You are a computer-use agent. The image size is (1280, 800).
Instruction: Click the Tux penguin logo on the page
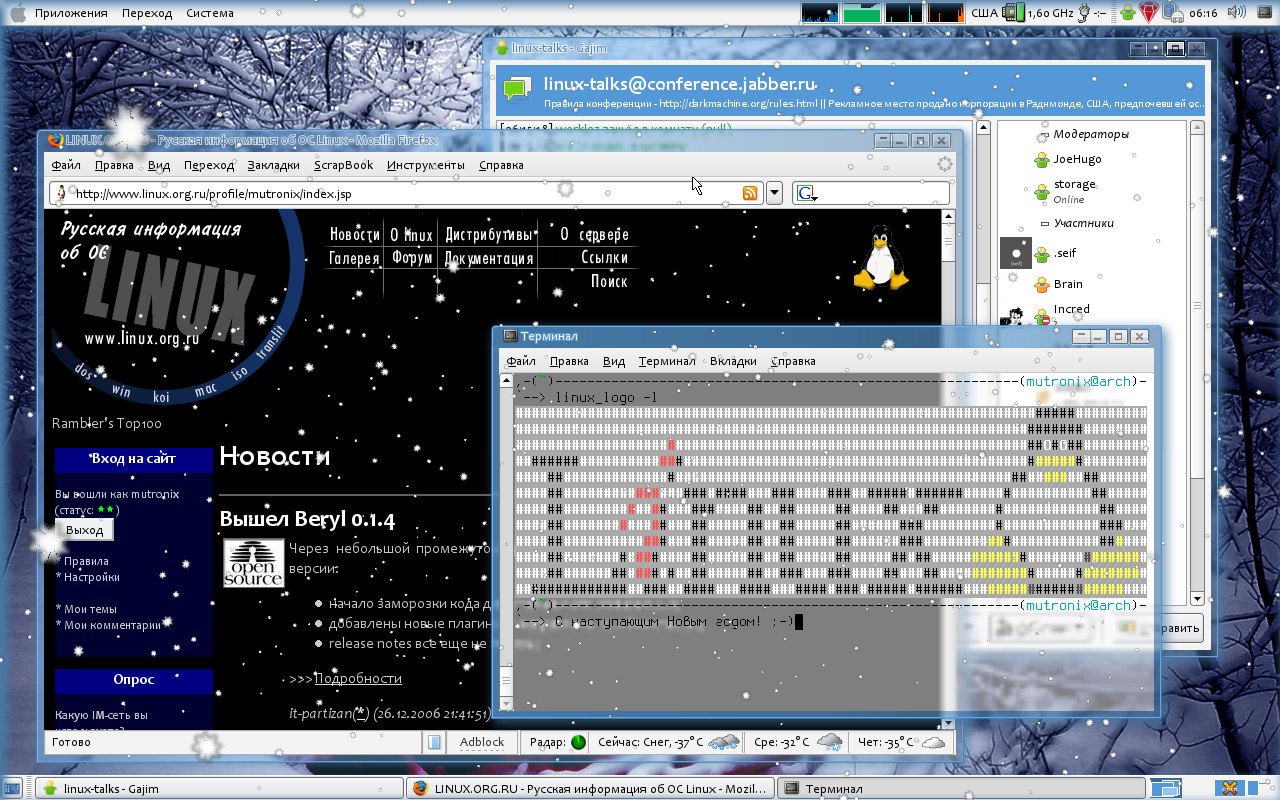pyautogui.click(x=879, y=258)
